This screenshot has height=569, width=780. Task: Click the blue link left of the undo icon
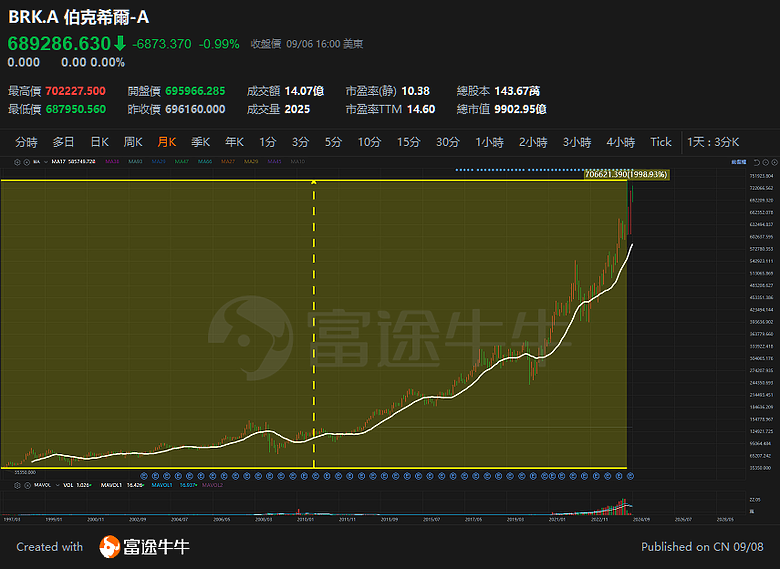pos(739,162)
